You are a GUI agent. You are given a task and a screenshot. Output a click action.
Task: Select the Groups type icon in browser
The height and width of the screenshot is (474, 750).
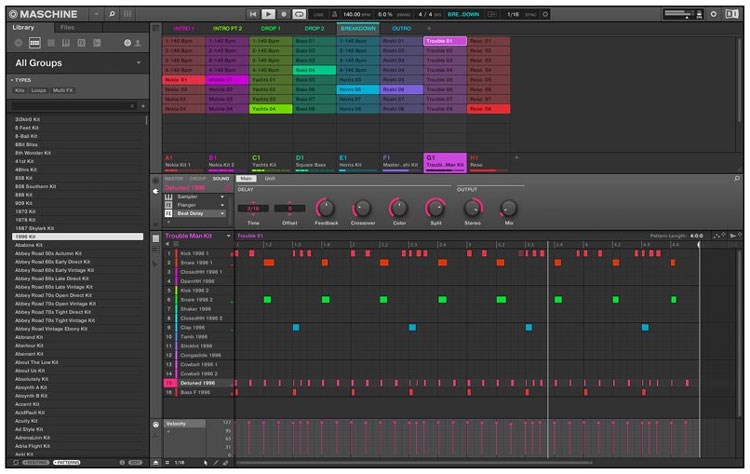(x=34, y=43)
